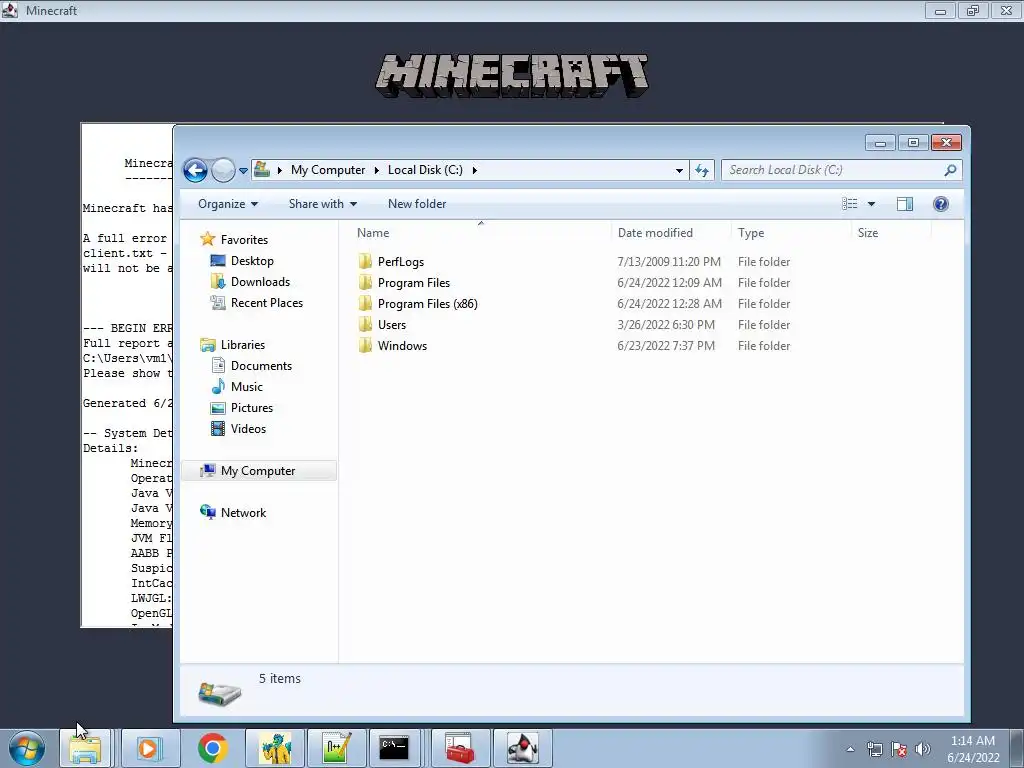Select Favorites in navigation pane

pyautogui.click(x=244, y=240)
